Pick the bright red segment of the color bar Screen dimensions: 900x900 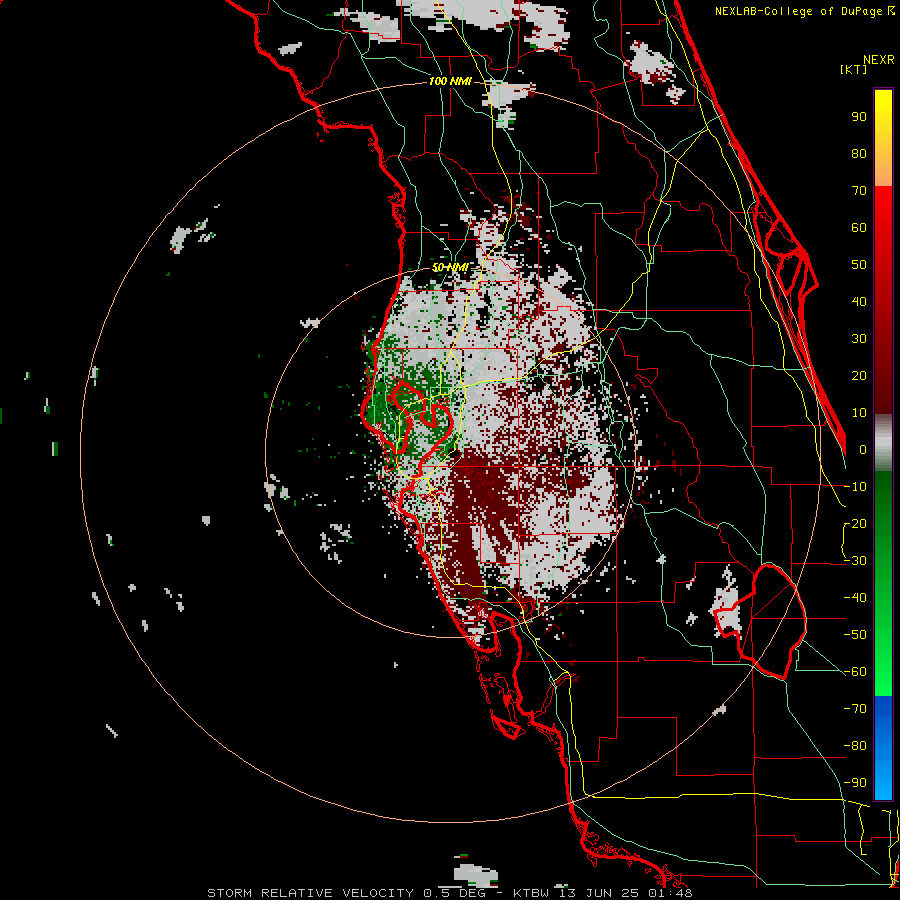883,212
